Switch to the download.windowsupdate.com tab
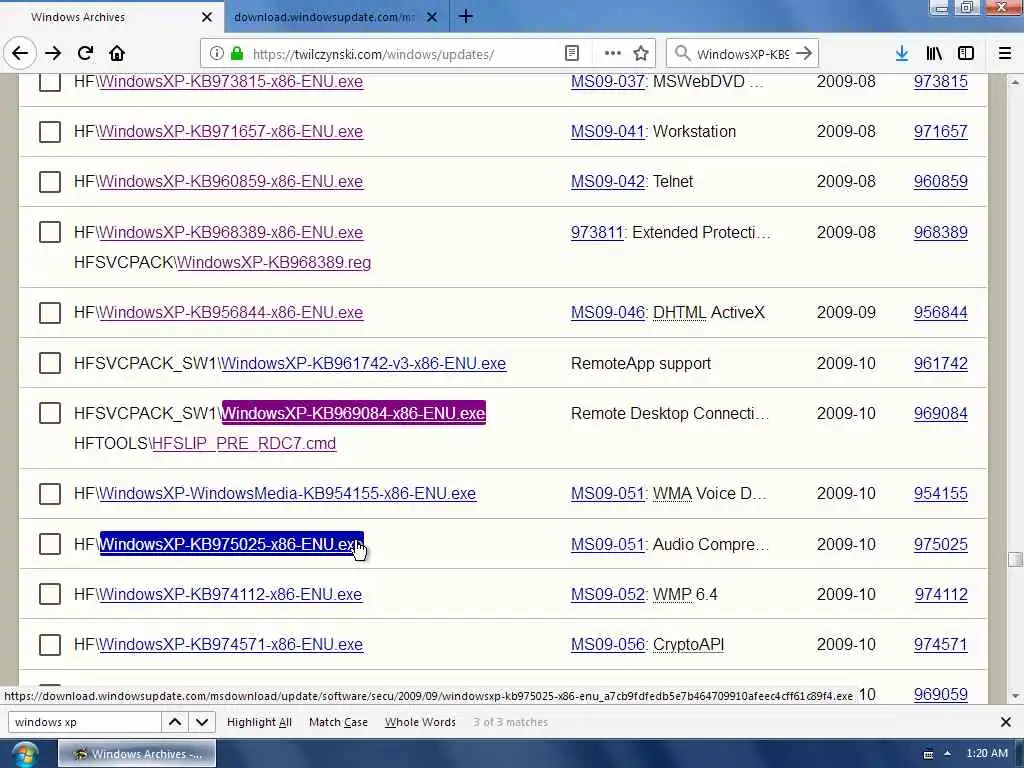Screen dimensions: 1024x768 tap(336, 17)
